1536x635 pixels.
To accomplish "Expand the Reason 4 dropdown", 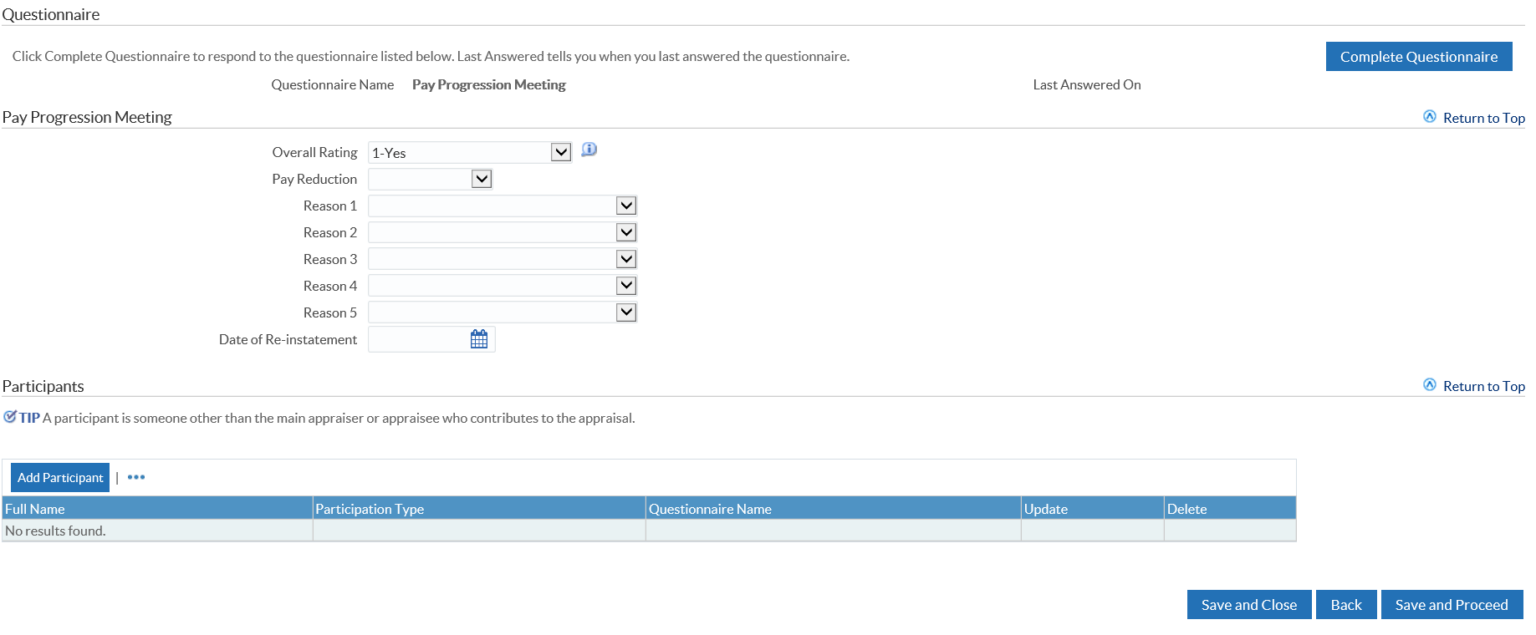I will [626, 286].
